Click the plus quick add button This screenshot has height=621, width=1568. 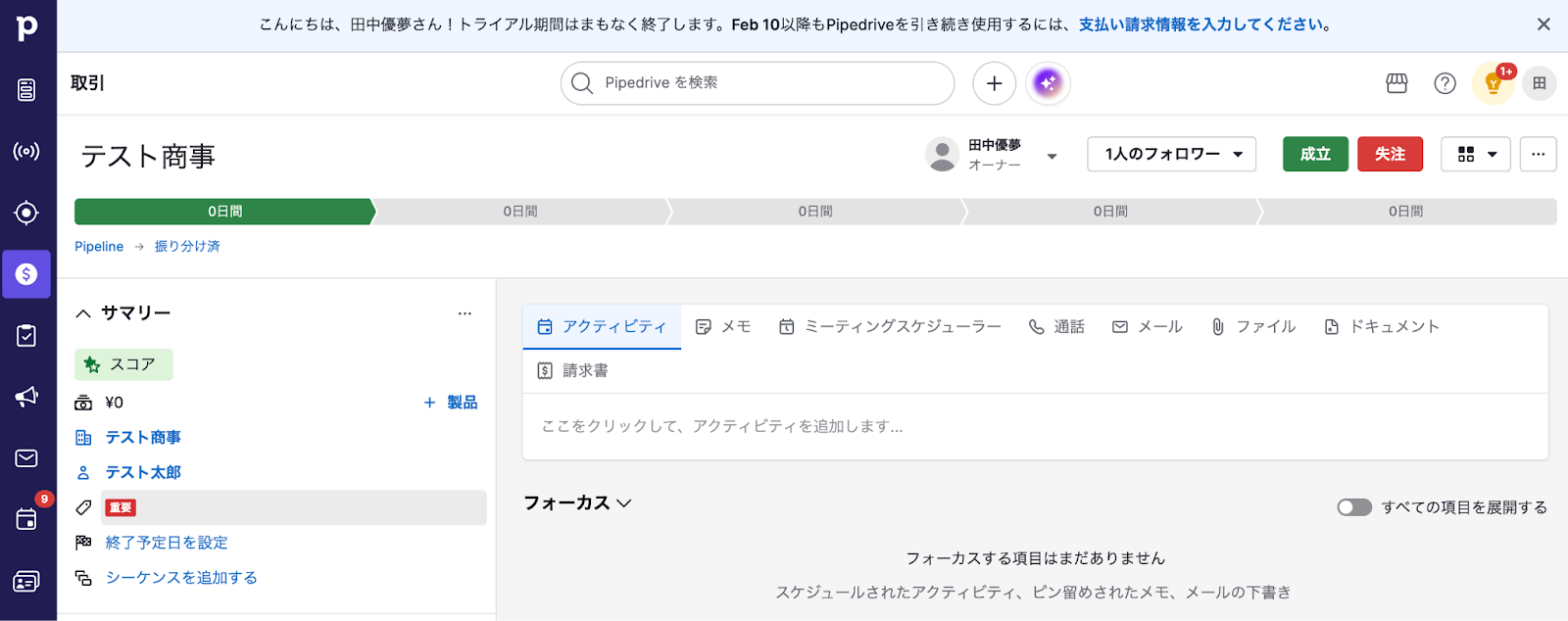coord(994,83)
